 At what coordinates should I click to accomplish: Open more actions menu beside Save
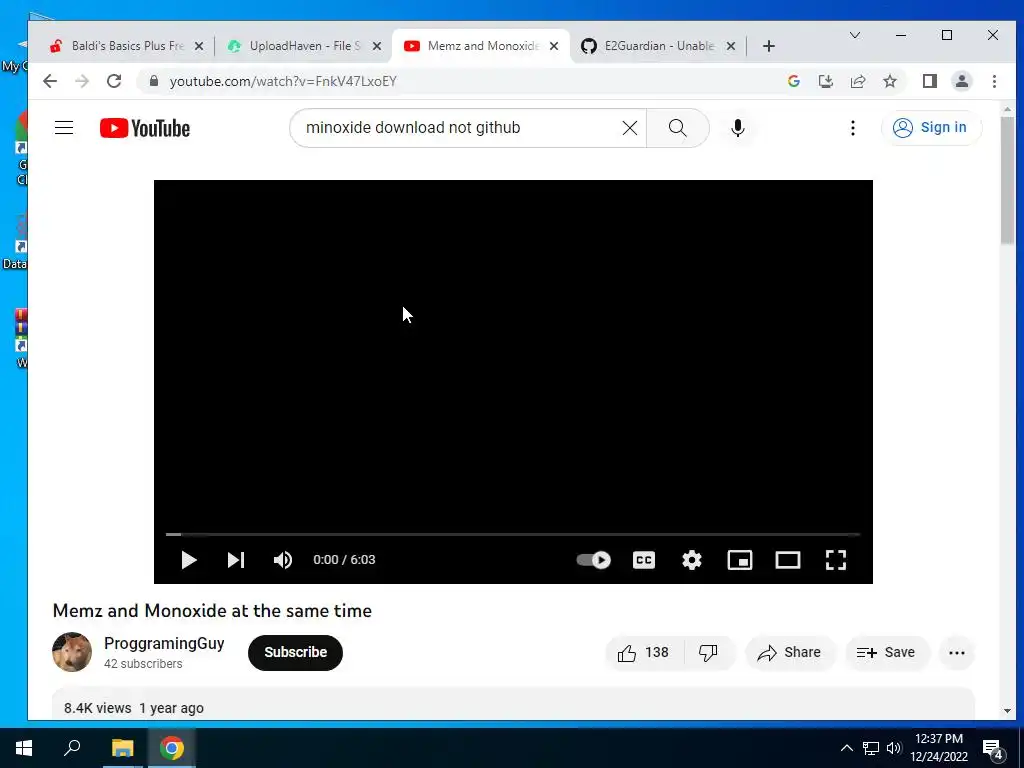coord(957,652)
